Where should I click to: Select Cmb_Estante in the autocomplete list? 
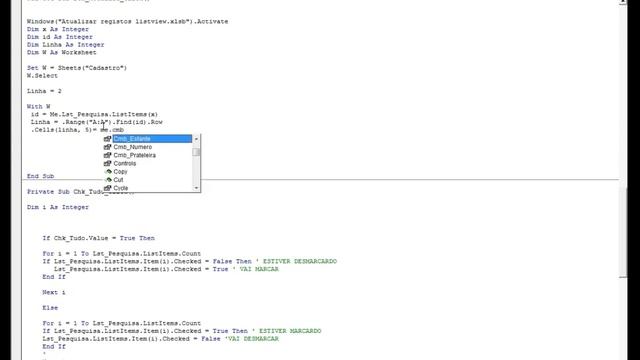pos(152,139)
